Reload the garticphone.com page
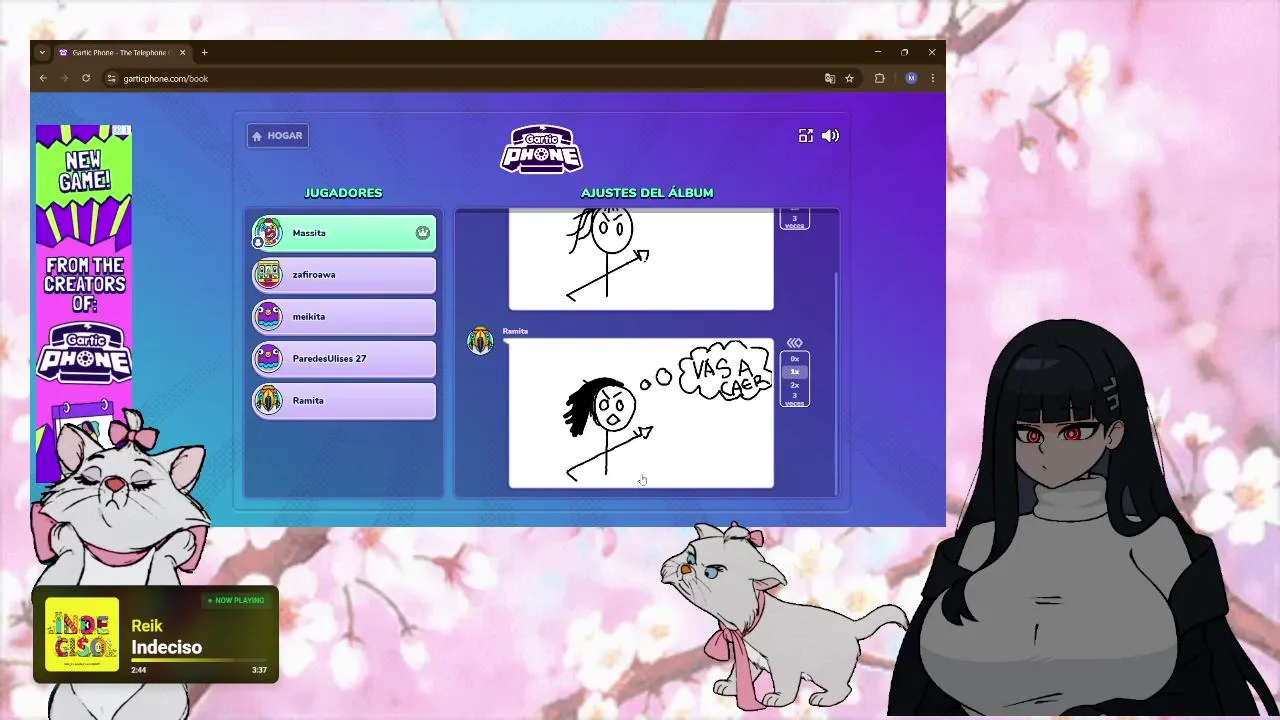Image resolution: width=1280 pixels, height=720 pixels. [x=86, y=78]
